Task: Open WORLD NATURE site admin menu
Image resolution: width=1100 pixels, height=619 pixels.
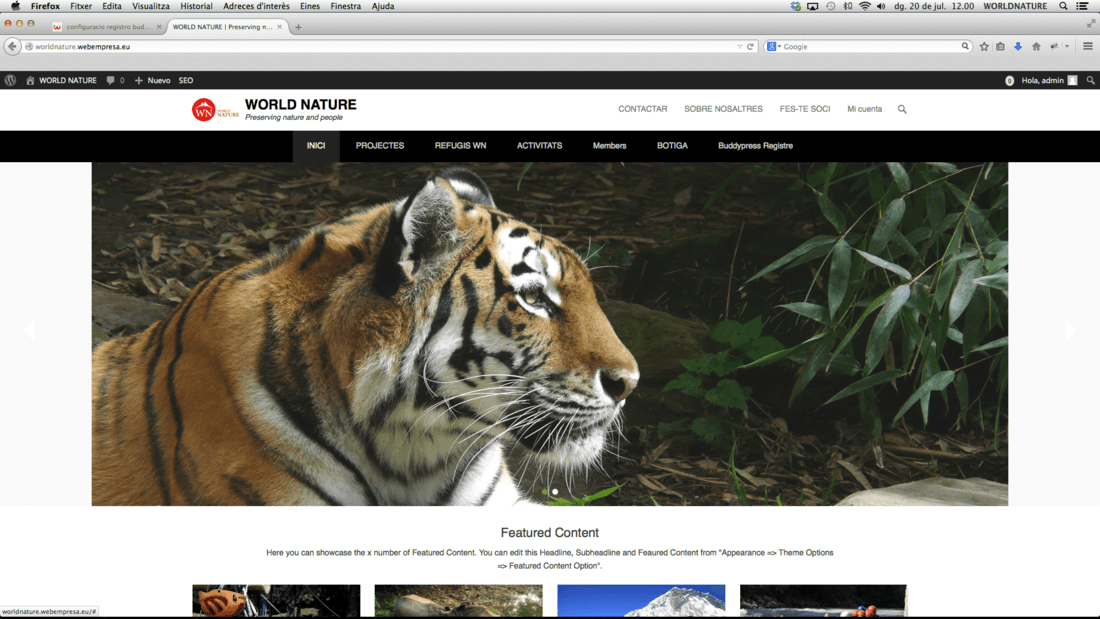Action: pos(61,80)
